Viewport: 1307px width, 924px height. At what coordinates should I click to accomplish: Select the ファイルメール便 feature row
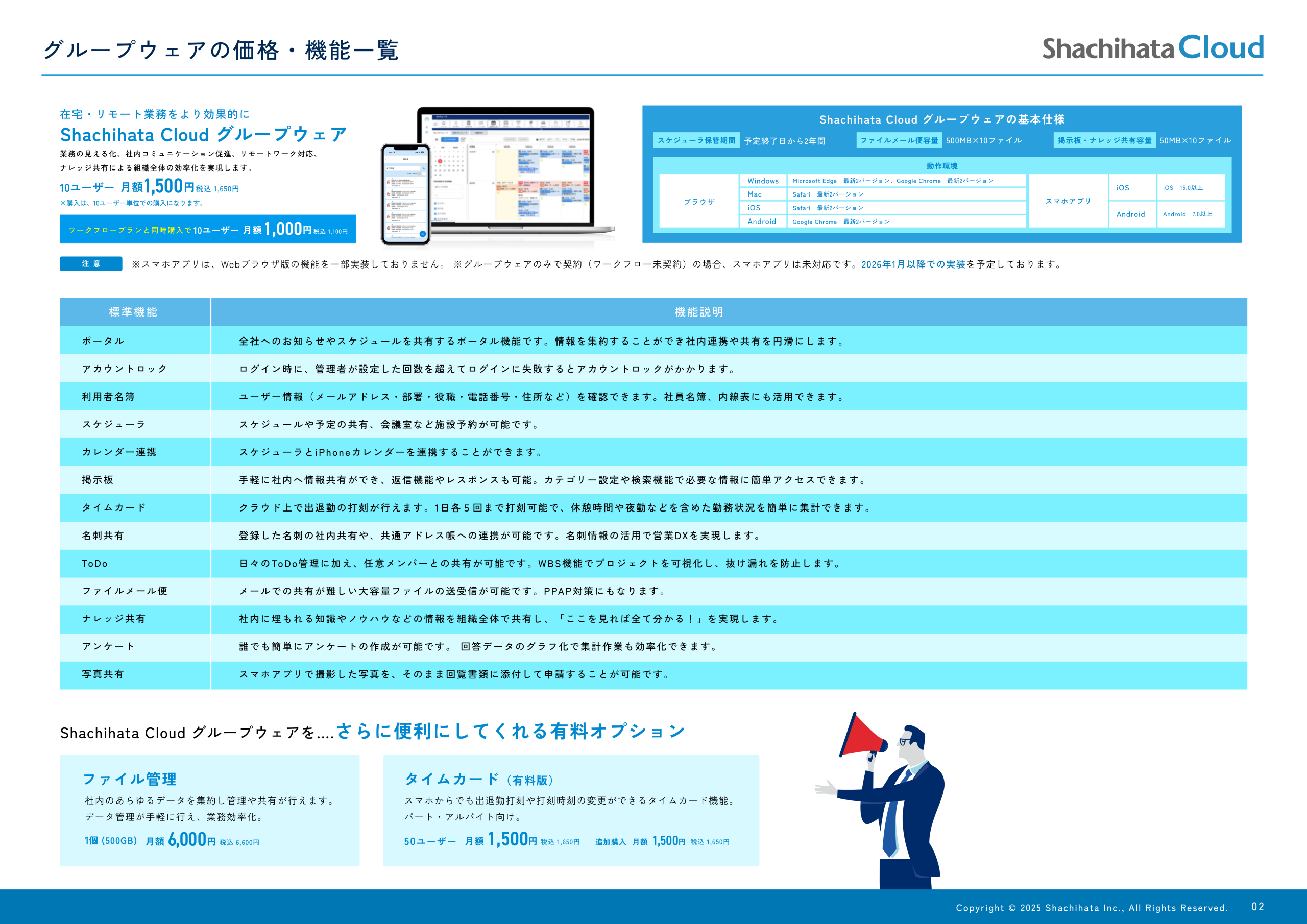(125, 591)
